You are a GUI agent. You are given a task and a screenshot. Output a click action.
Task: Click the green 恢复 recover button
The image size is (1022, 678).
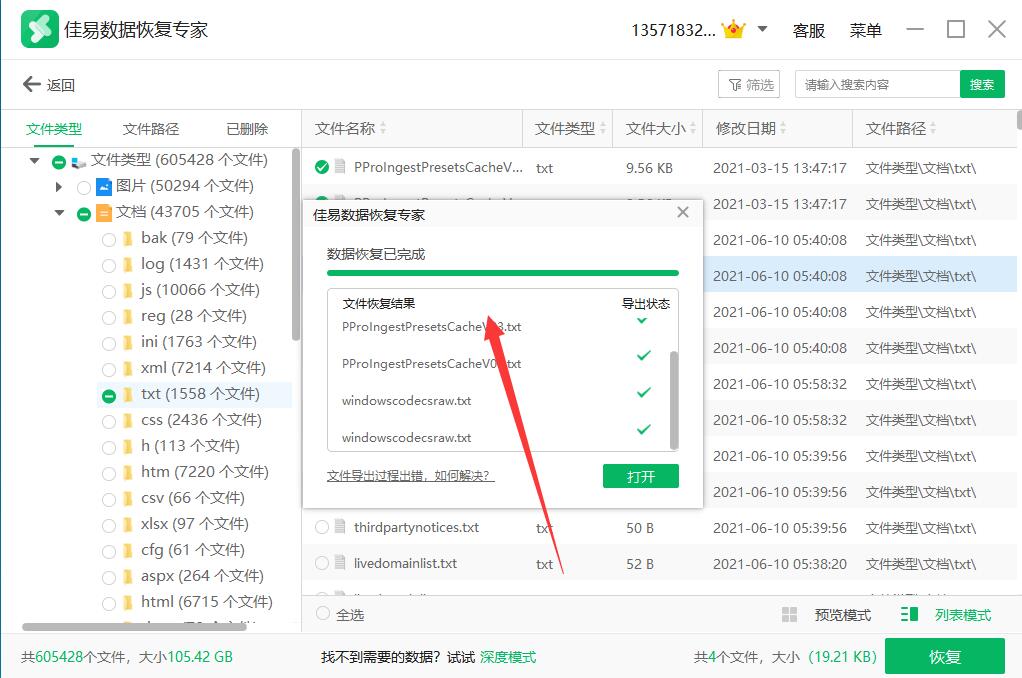click(944, 656)
